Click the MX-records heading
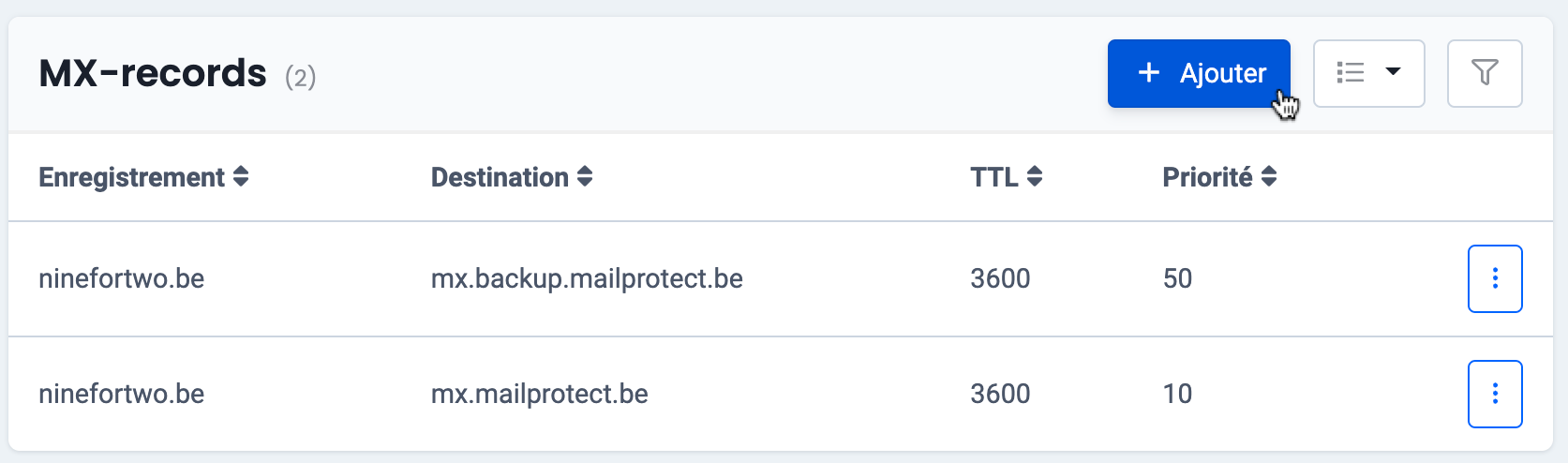This screenshot has width=1568, height=463. pyautogui.click(x=153, y=73)
